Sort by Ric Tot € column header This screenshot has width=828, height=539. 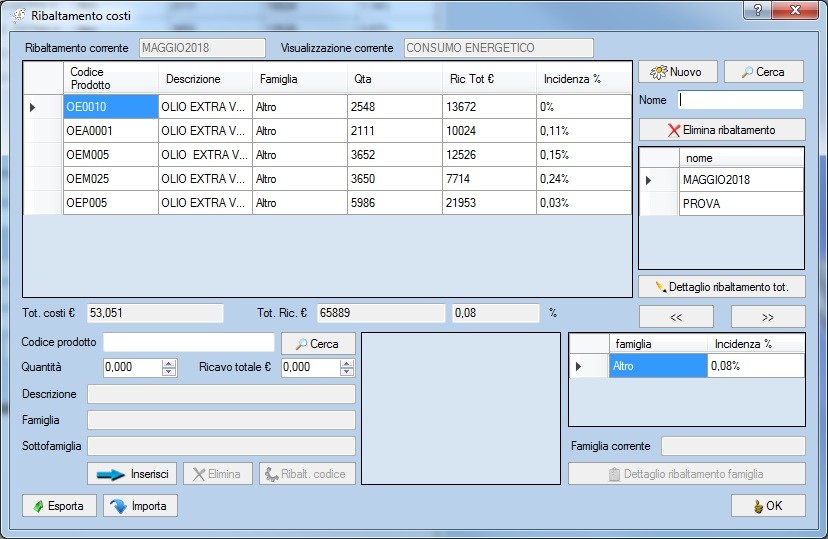(489, 78)
